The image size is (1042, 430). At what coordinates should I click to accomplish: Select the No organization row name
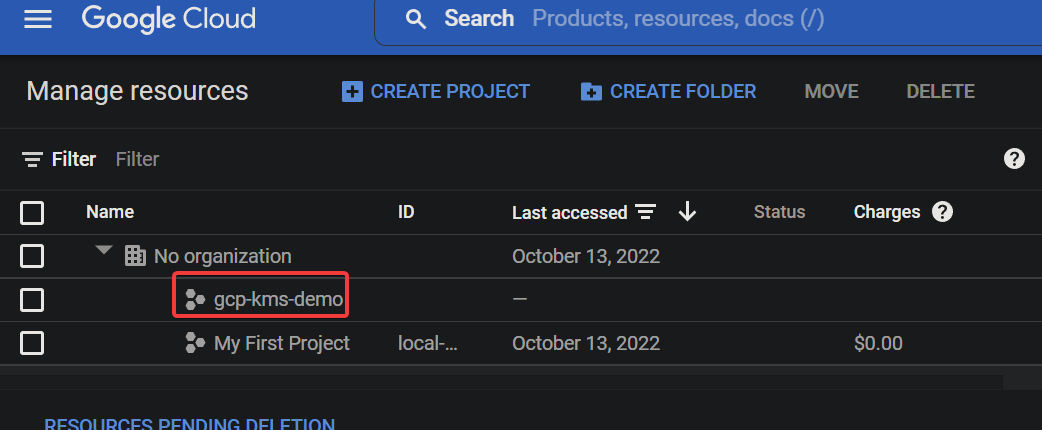(223, 256)
